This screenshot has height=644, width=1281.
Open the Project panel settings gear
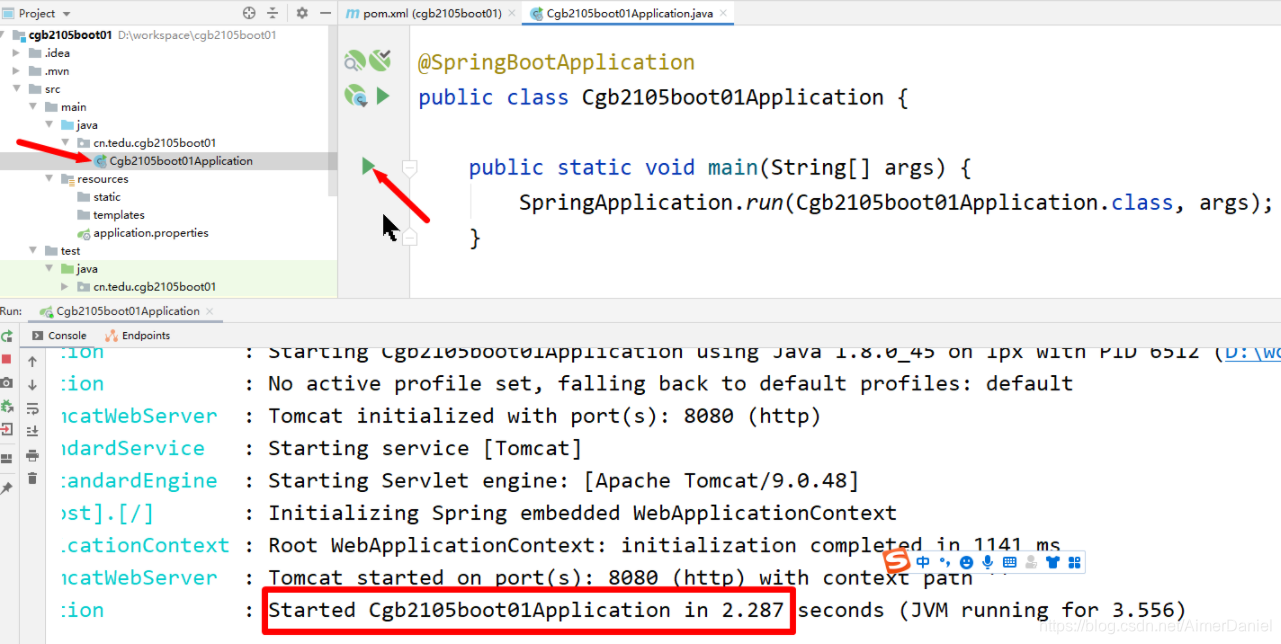click(302, 13)
